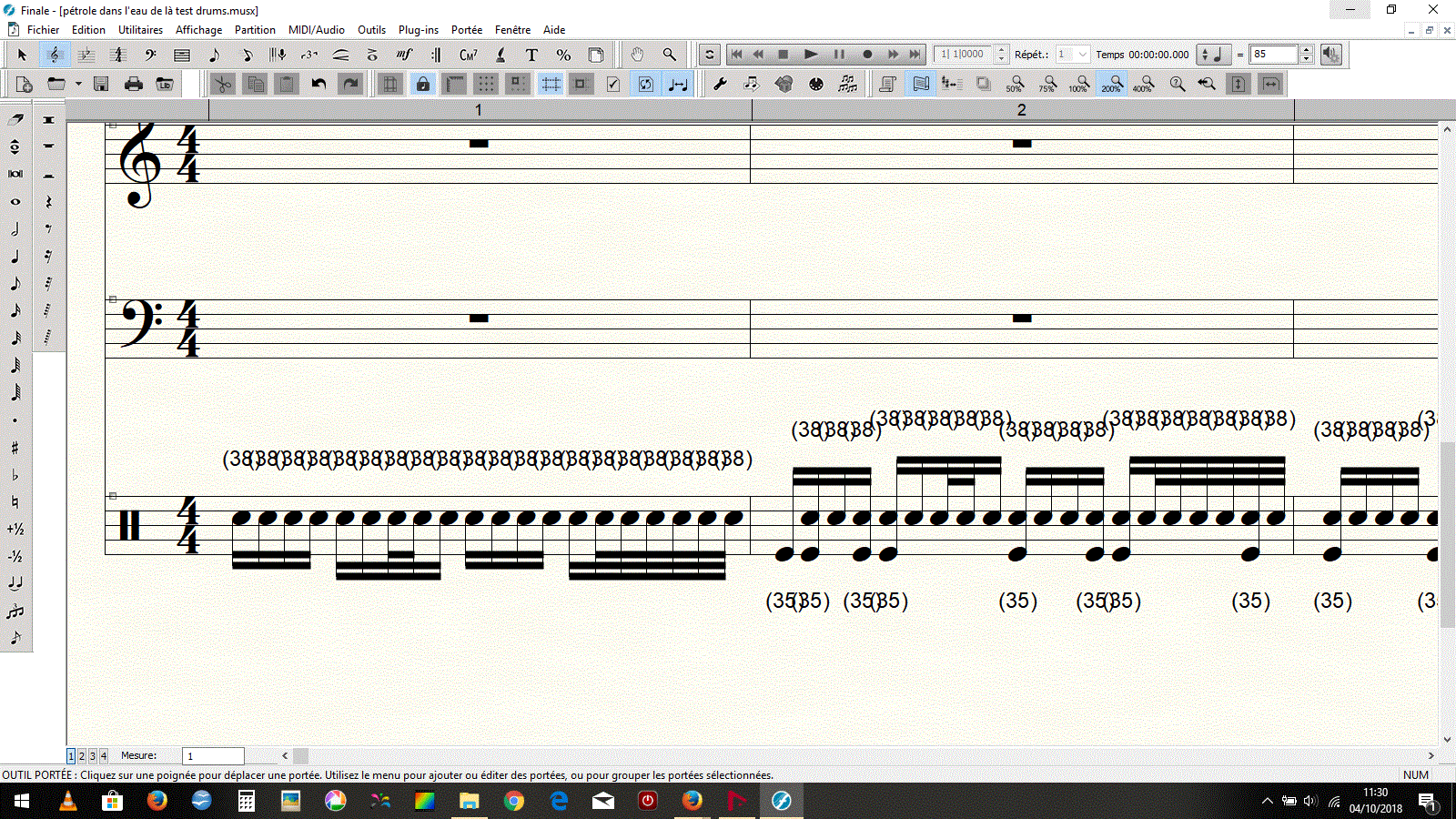Click the Mesure number input field

(213, 756)
